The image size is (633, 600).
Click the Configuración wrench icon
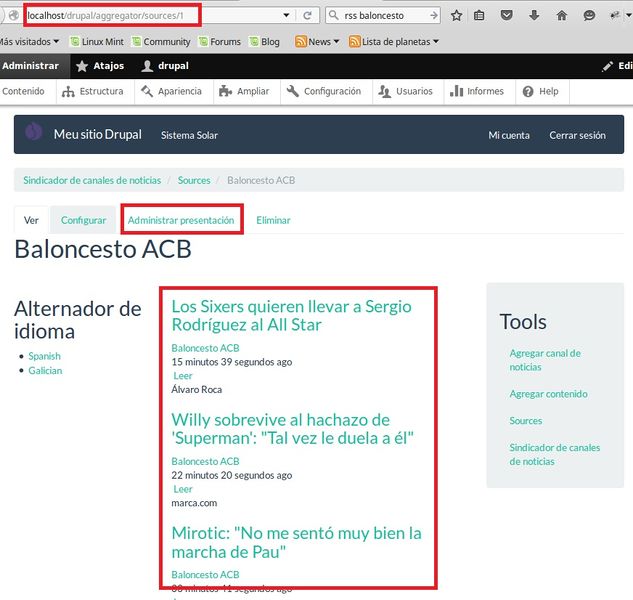pyautogui.click(x=292, y=91)
